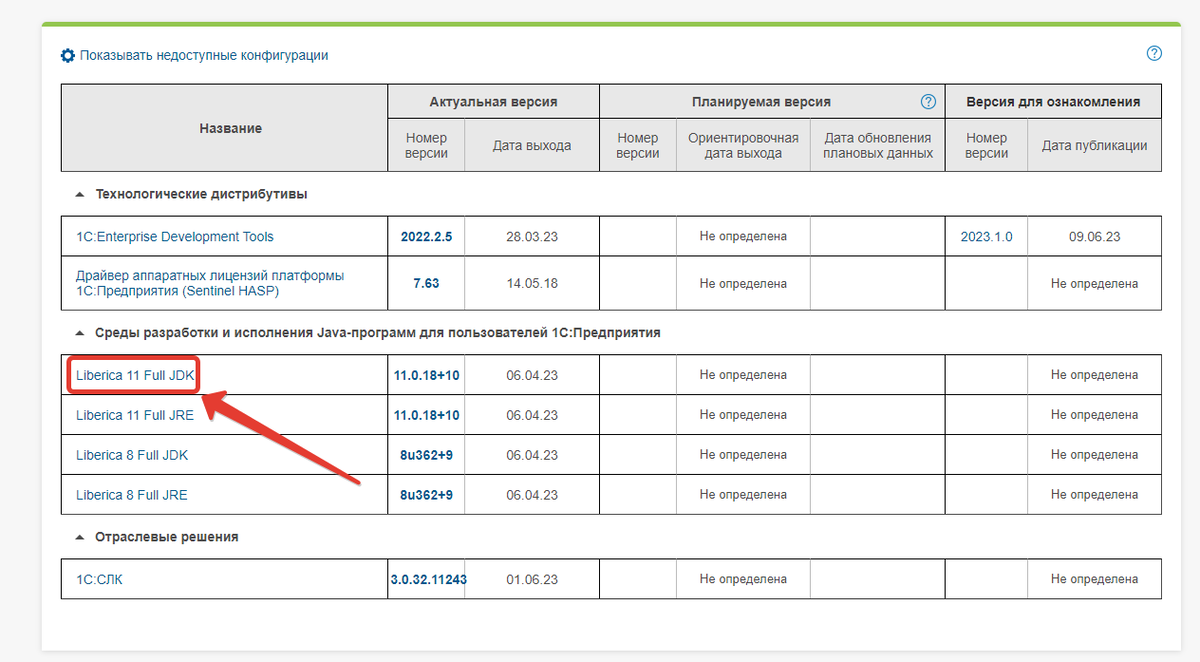Click date 01.06.23 cell

click(x=532, y=579)
